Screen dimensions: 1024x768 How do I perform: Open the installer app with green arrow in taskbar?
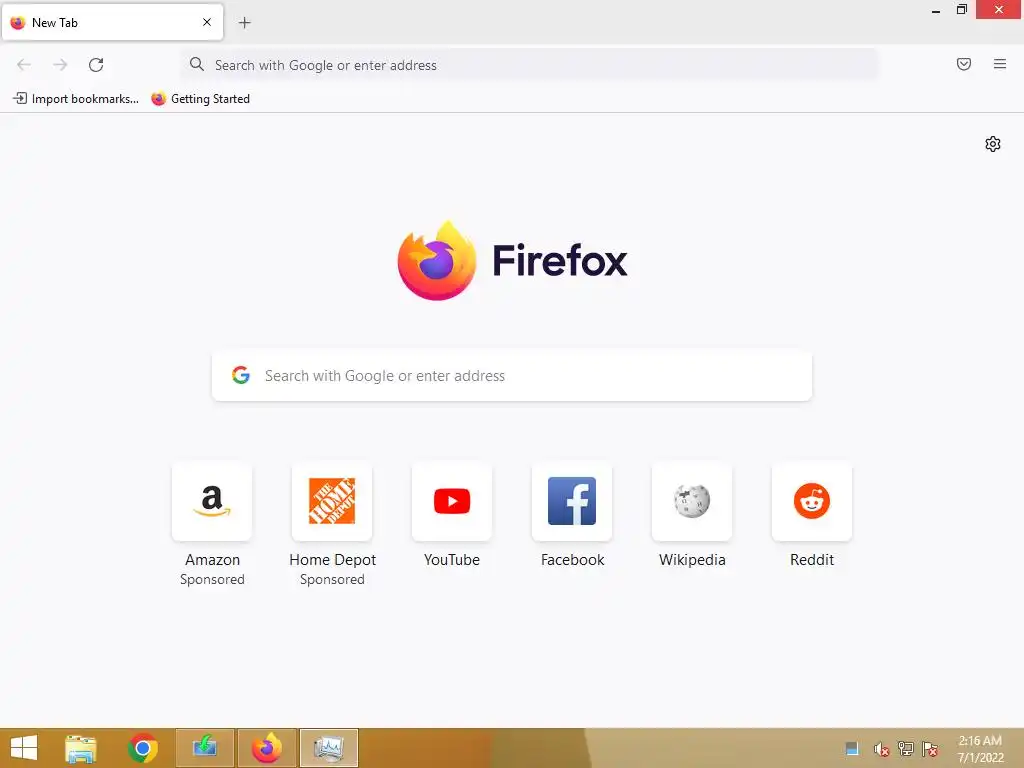pos(204,748)
